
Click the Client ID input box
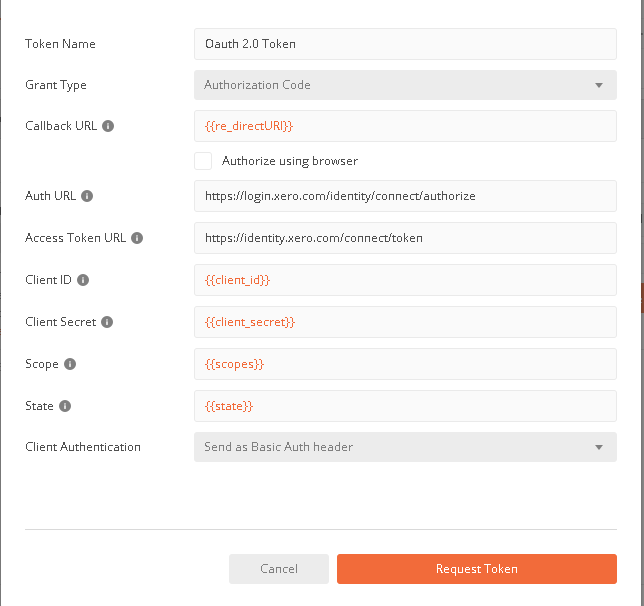click(x=404, y=280)
